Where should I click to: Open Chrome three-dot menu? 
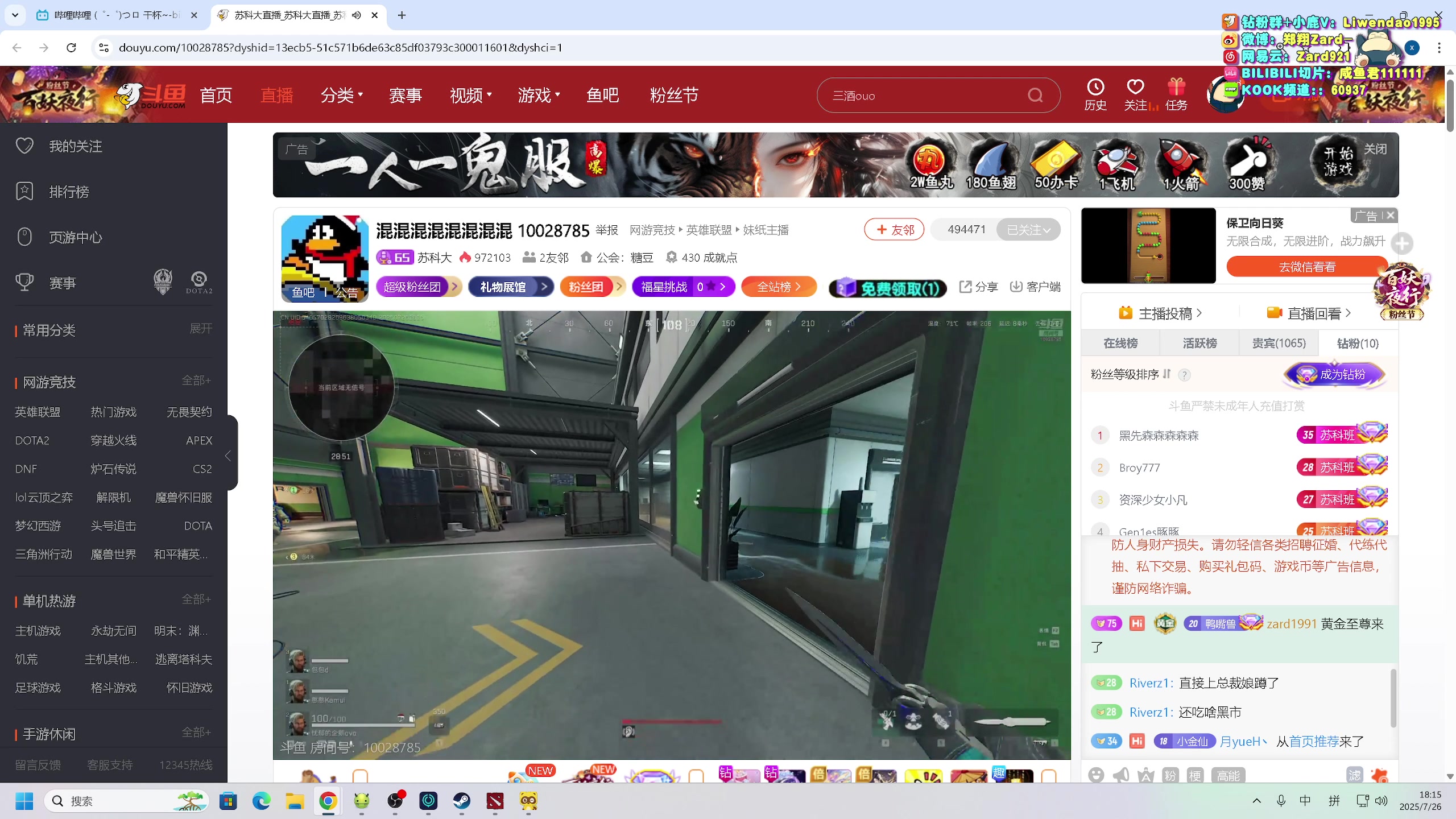point(1439,48)
